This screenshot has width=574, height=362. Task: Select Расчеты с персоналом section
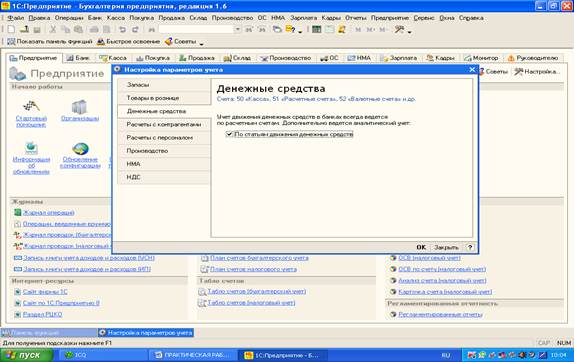(164, 138)
